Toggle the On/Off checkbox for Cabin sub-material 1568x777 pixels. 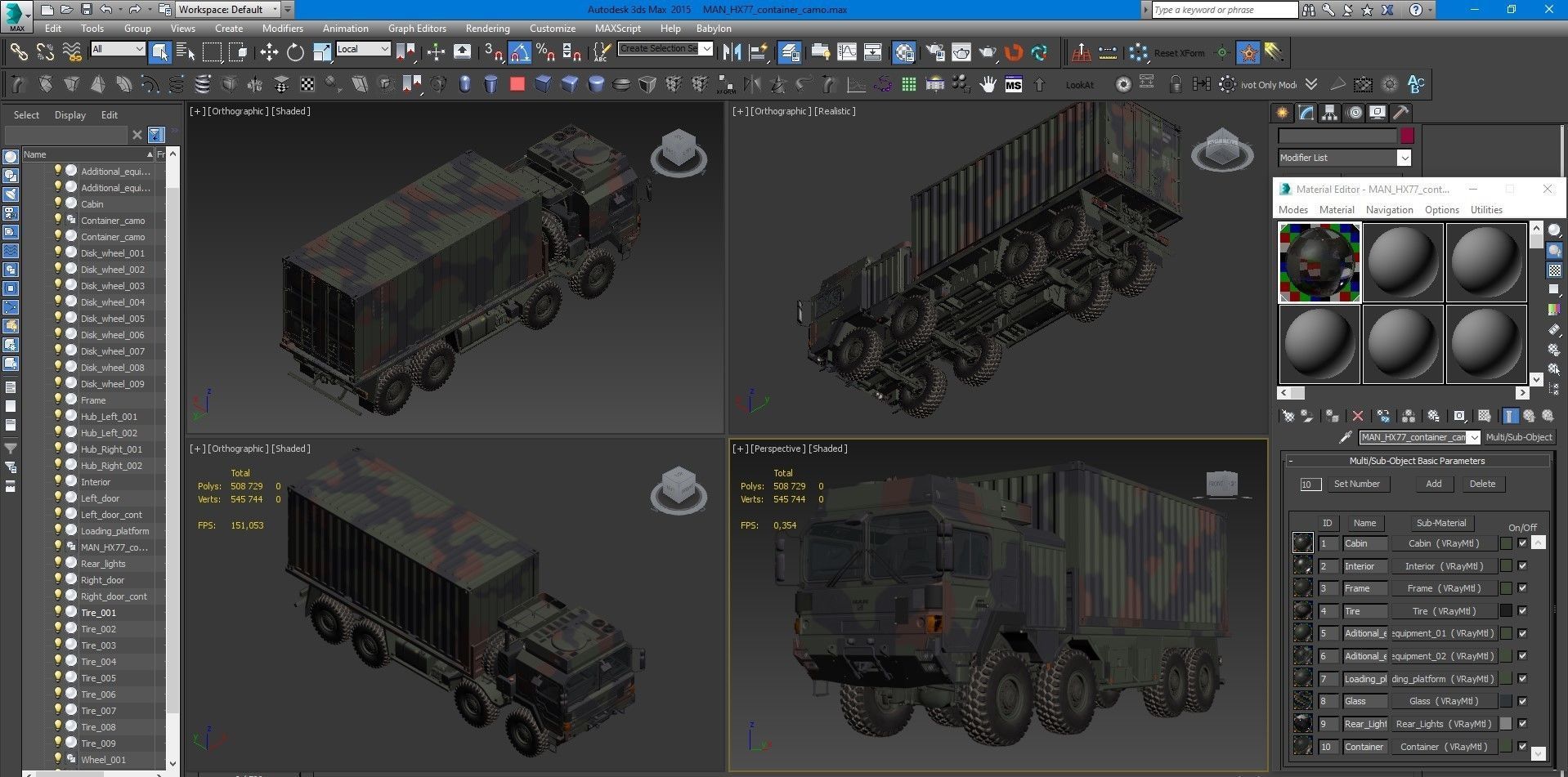[1522, 543]
